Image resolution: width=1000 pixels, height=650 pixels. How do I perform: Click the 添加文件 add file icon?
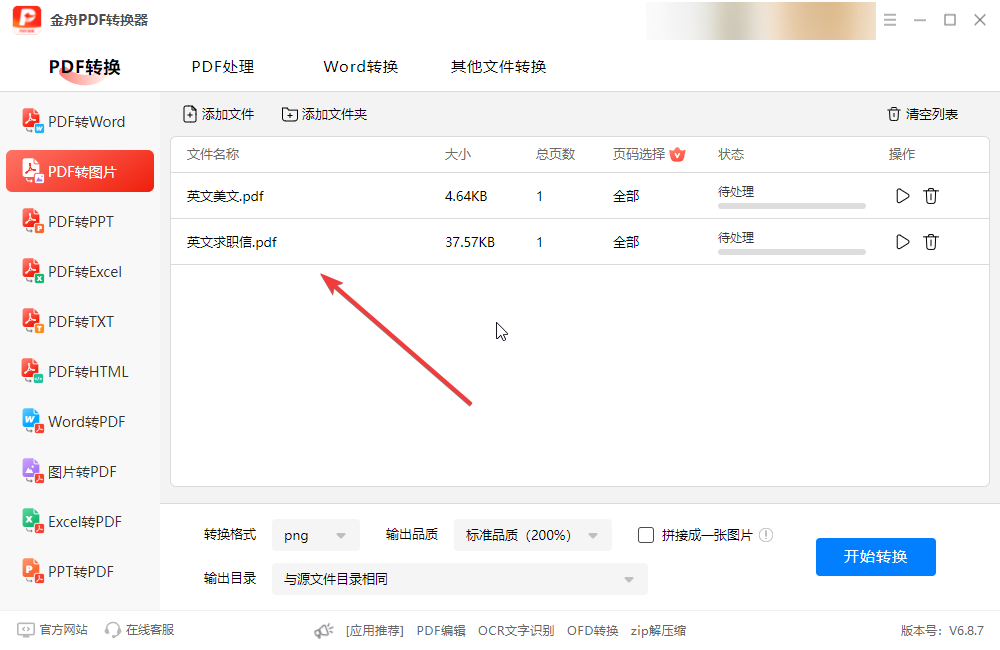190,114
